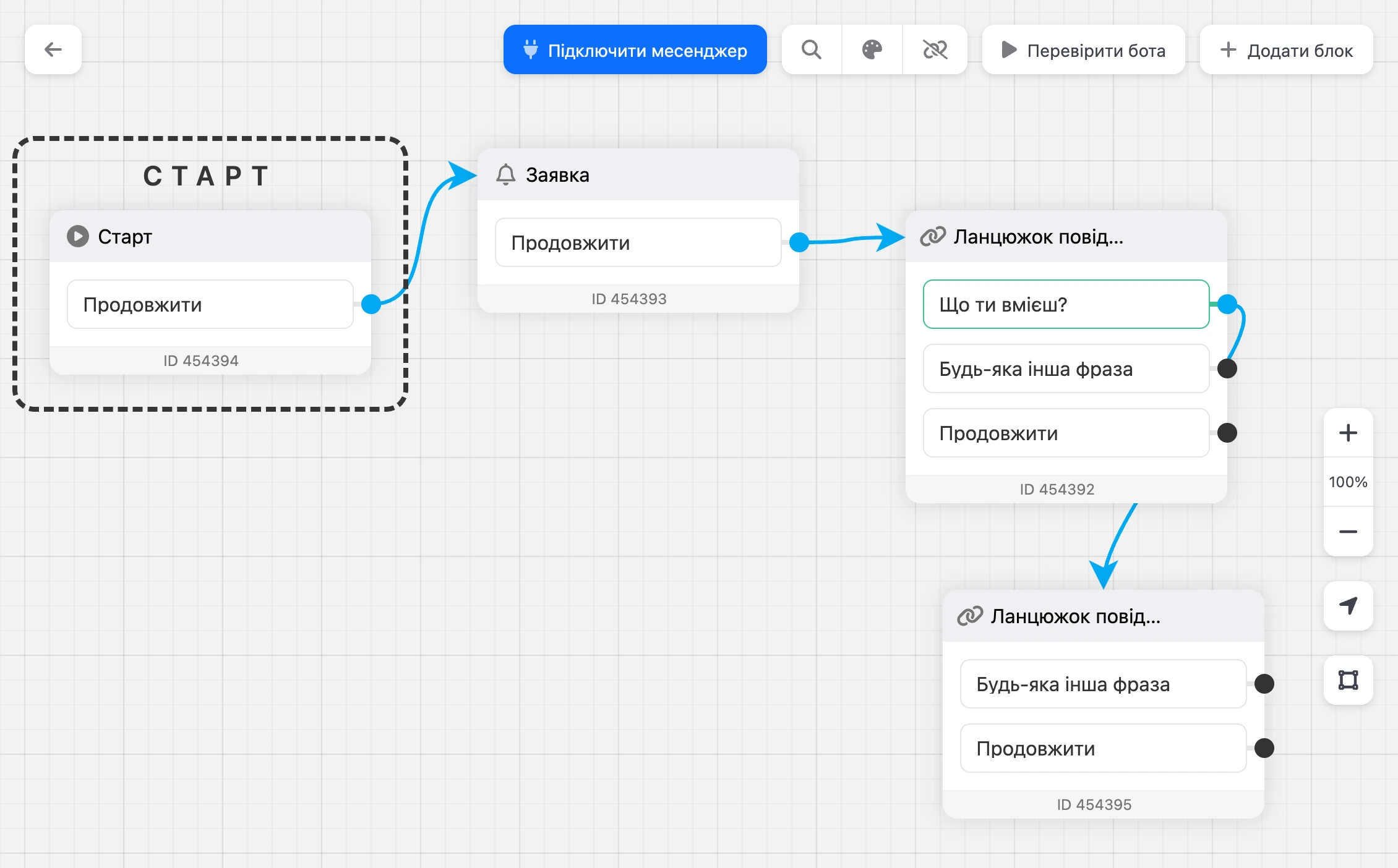Toggle the hide links icon
Image resolution: width=1398 pixels, height=868 pixels.
pos(935,49)
